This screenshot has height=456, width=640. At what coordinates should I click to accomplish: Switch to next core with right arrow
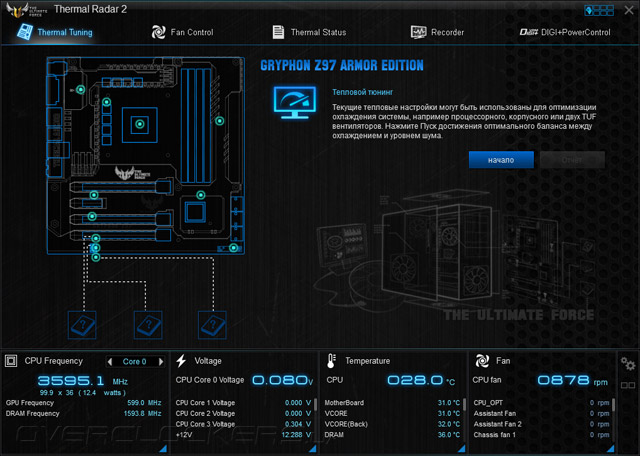pos(161,362)
